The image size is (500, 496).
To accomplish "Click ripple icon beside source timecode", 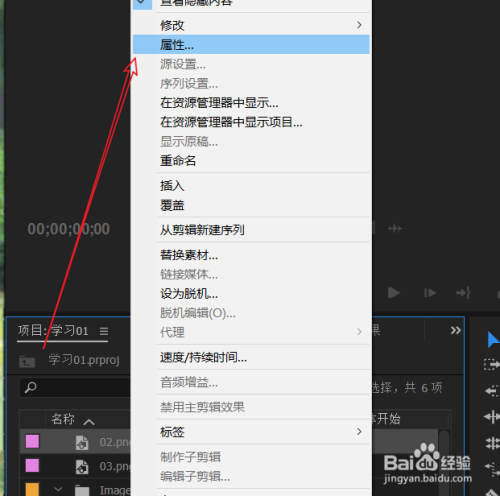I will coord(395,229).
